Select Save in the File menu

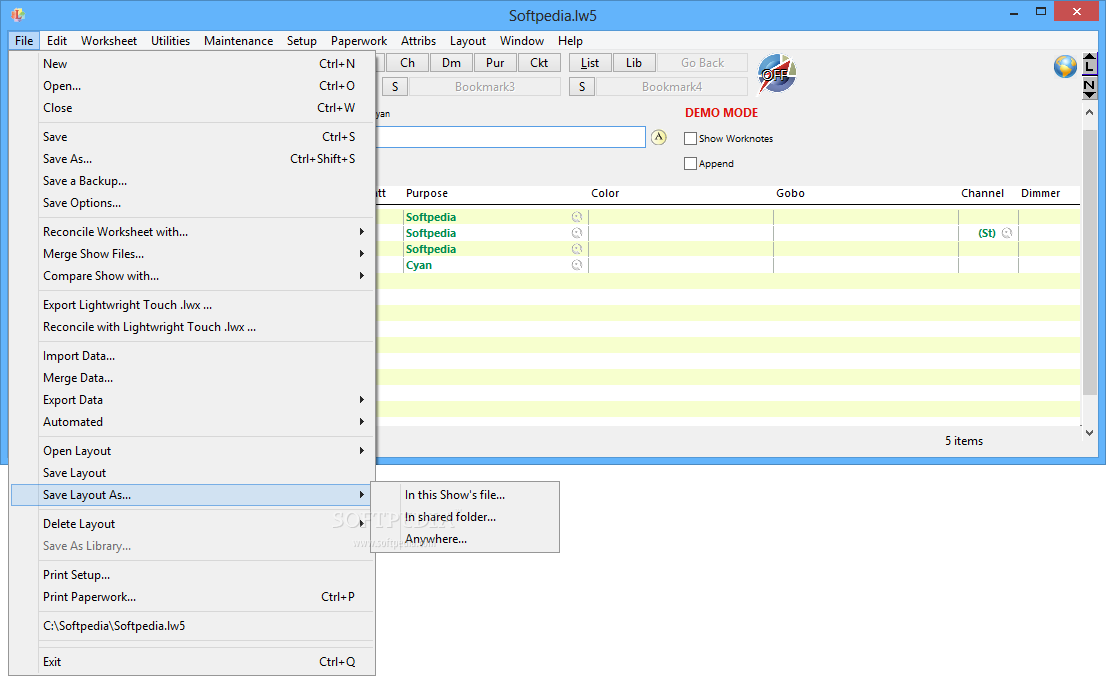[x=193, y=136]
